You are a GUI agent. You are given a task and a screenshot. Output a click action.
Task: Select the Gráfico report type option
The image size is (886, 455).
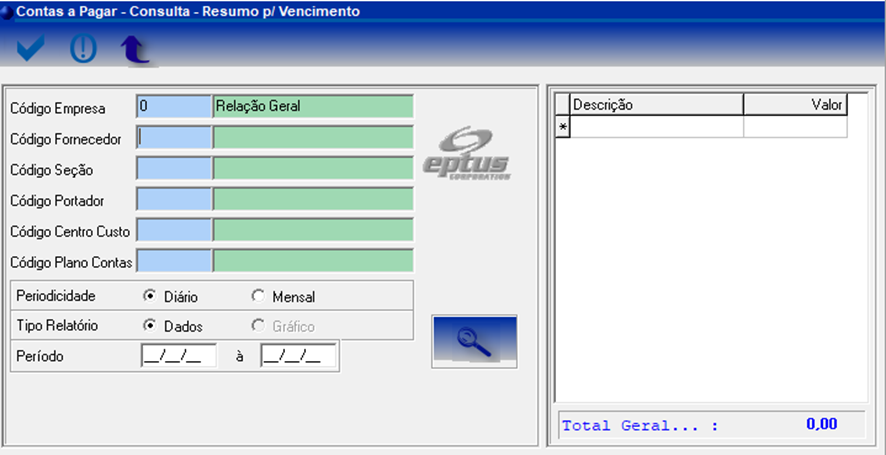[x=258, y=326]
